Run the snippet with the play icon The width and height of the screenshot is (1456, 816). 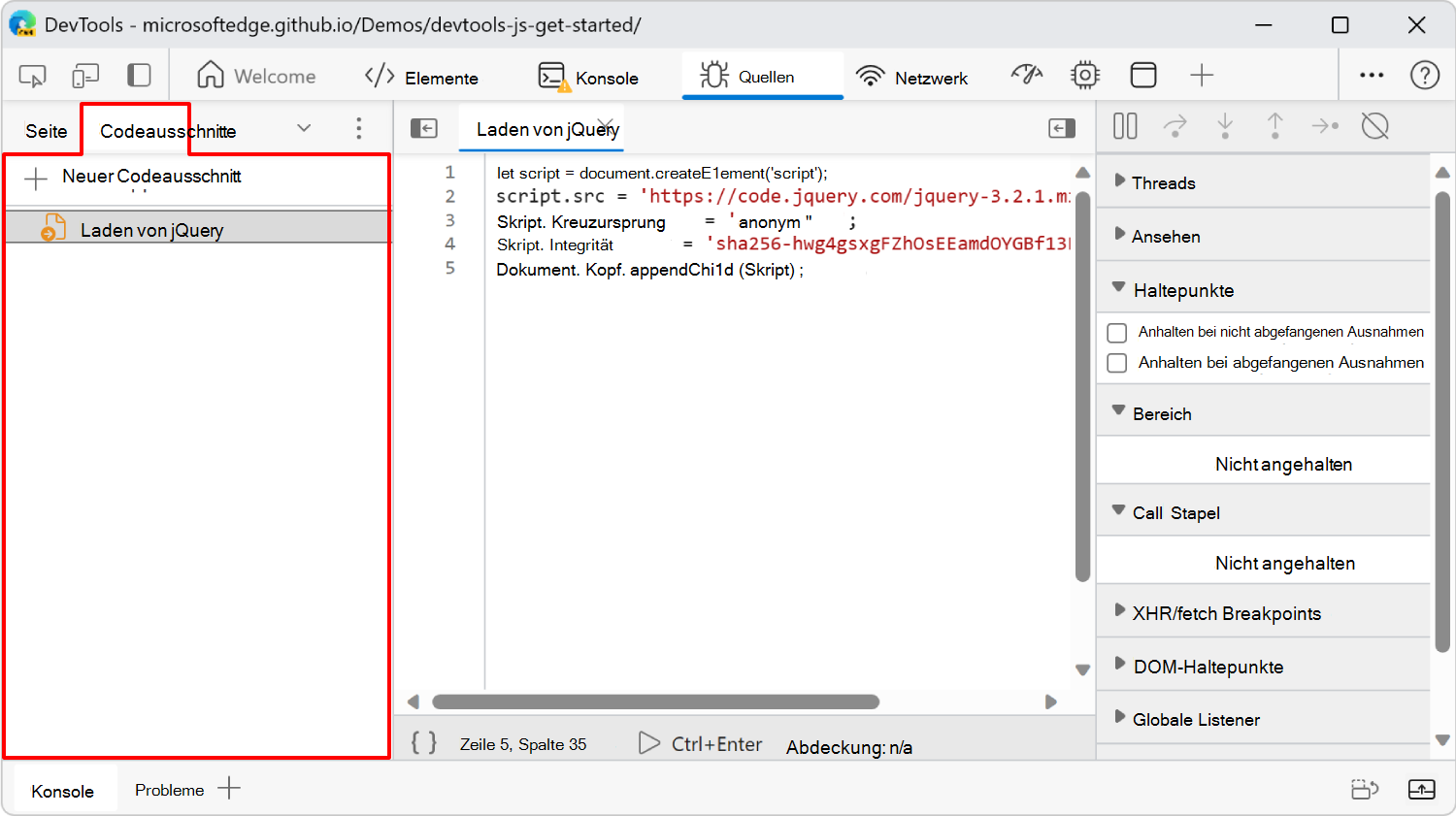648,743
